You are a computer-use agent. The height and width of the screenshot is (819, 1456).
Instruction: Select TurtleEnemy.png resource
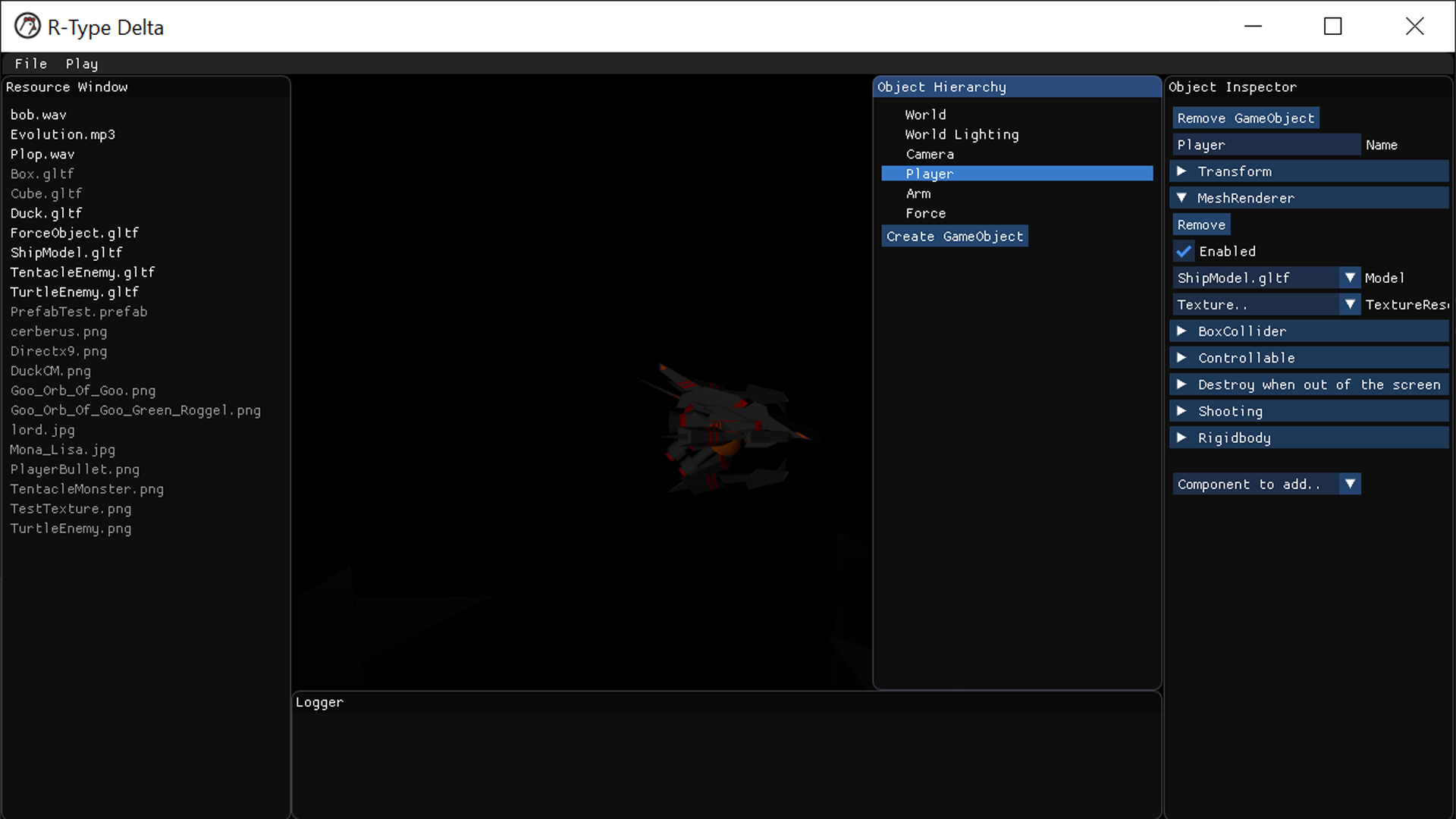coord(71,529)
